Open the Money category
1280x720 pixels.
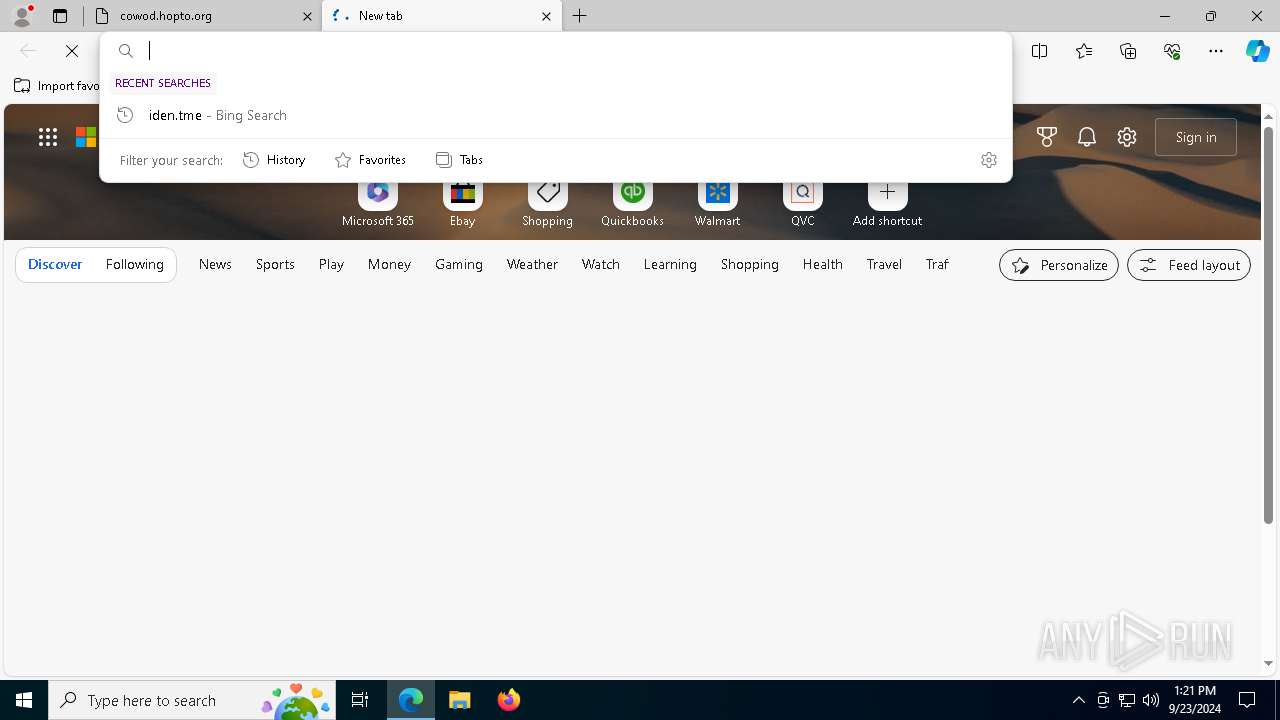click(389, 265)
